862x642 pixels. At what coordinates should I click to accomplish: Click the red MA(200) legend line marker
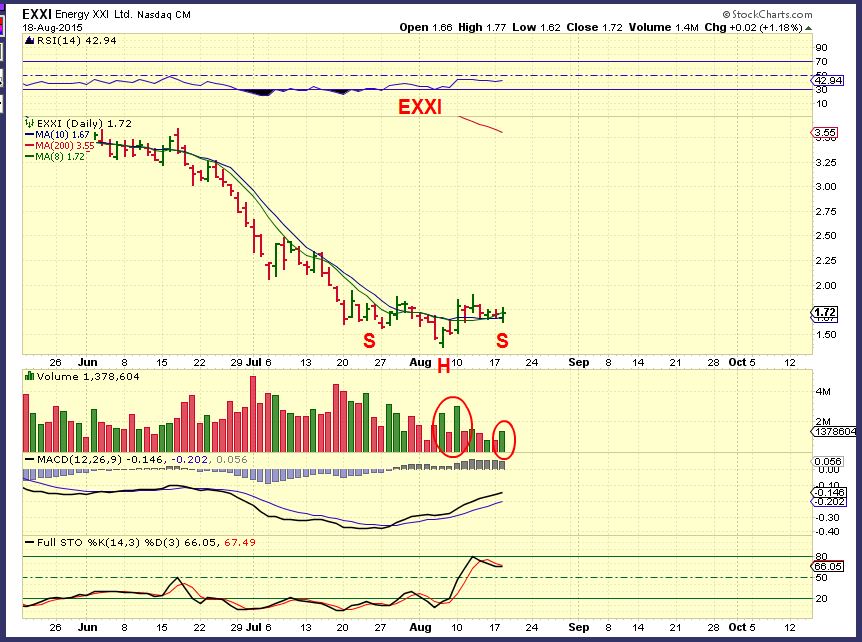[30, 146]
